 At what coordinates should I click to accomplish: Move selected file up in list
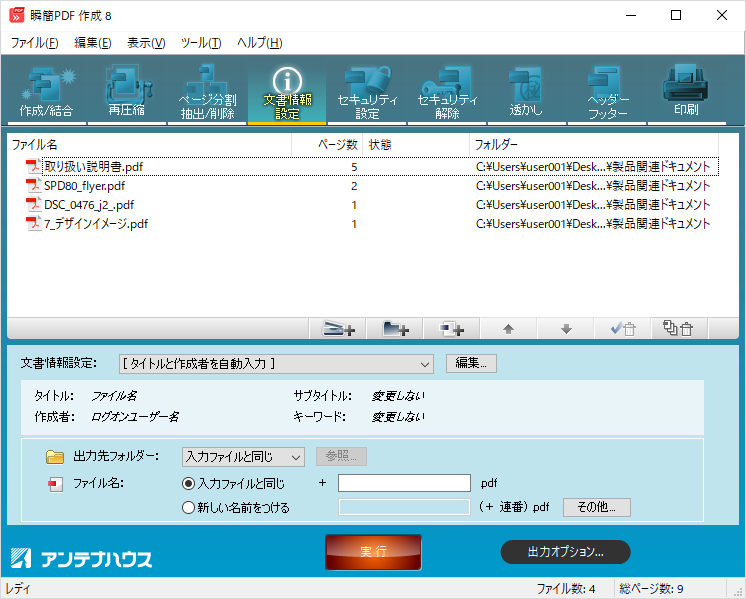pyautogui.click(x=509, y=329)
